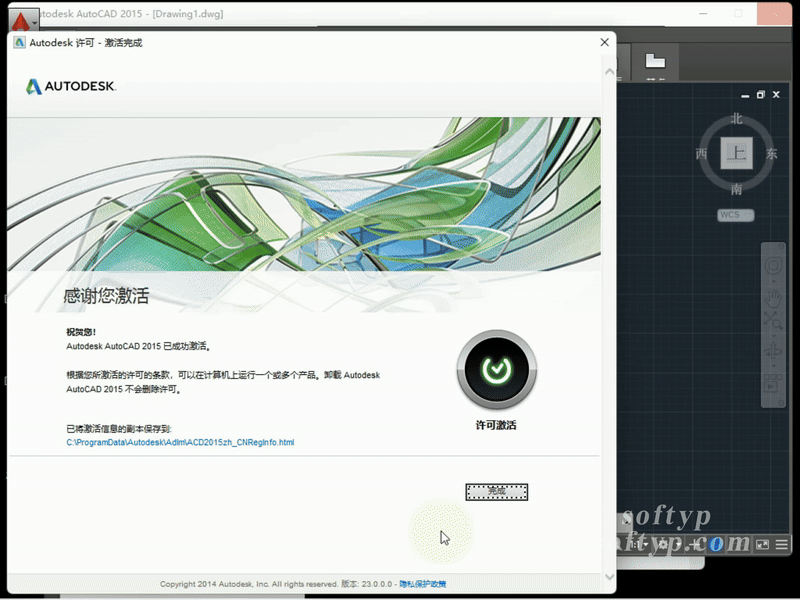Open status bar customization hamburger menu
The width and height of the screenshot is (800, 600).
pyautogui.click(x=781, y=544)
